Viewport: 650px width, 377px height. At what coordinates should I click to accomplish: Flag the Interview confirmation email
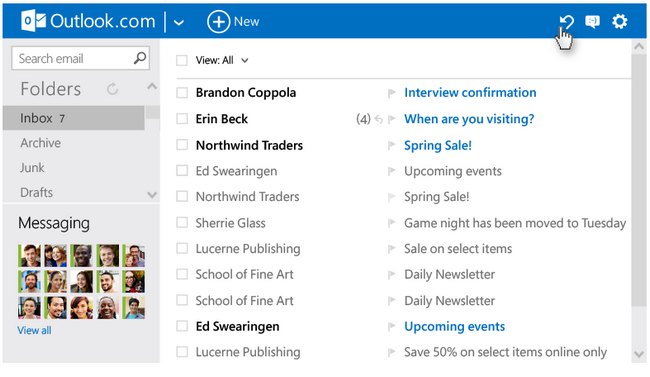coord(391,93)
